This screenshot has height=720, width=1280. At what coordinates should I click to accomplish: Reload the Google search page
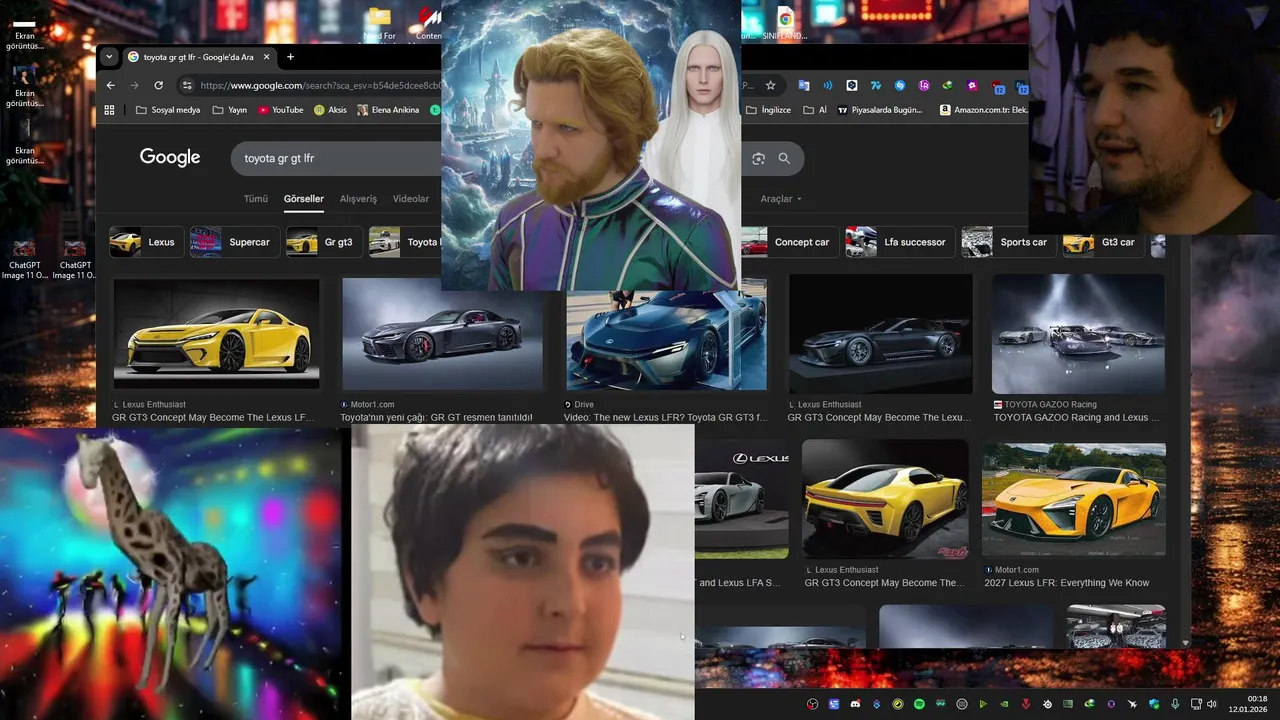point(159,86)
